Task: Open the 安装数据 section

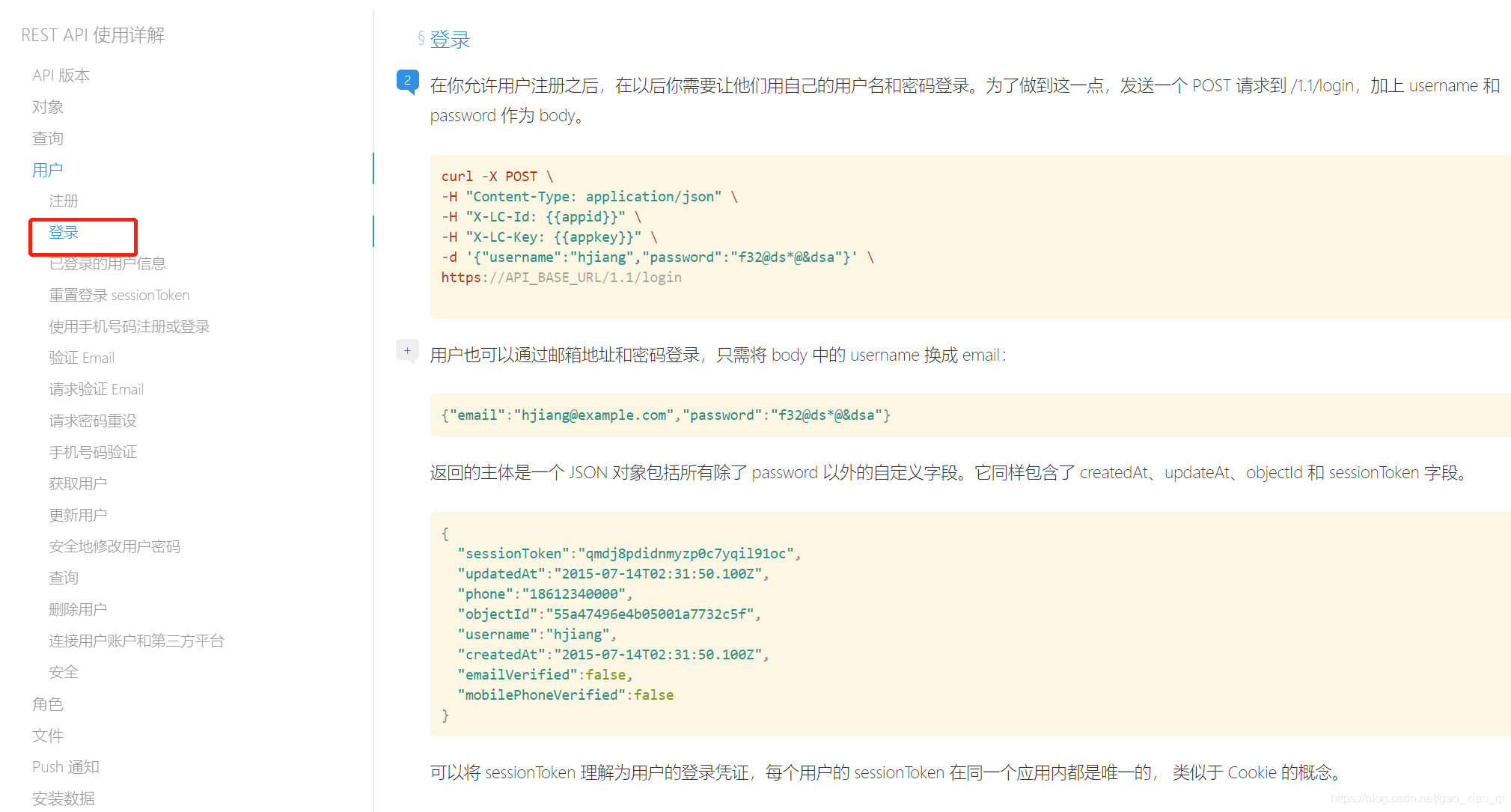Action: pos(64,798)
